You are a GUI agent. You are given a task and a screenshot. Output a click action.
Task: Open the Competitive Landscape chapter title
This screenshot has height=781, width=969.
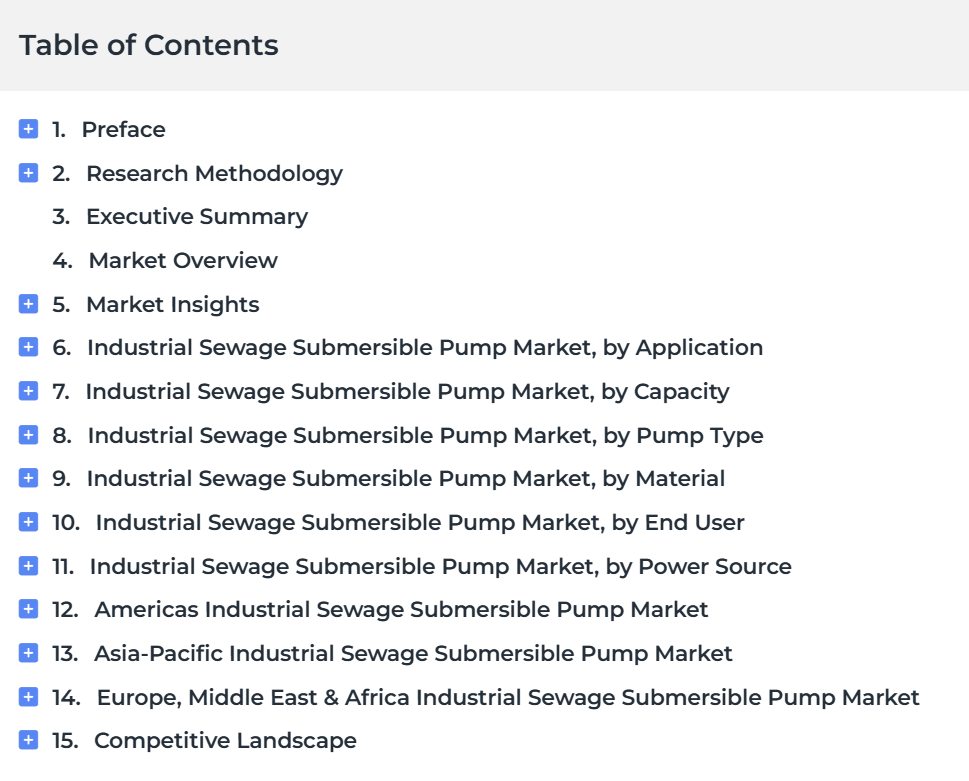click(225, 741)
